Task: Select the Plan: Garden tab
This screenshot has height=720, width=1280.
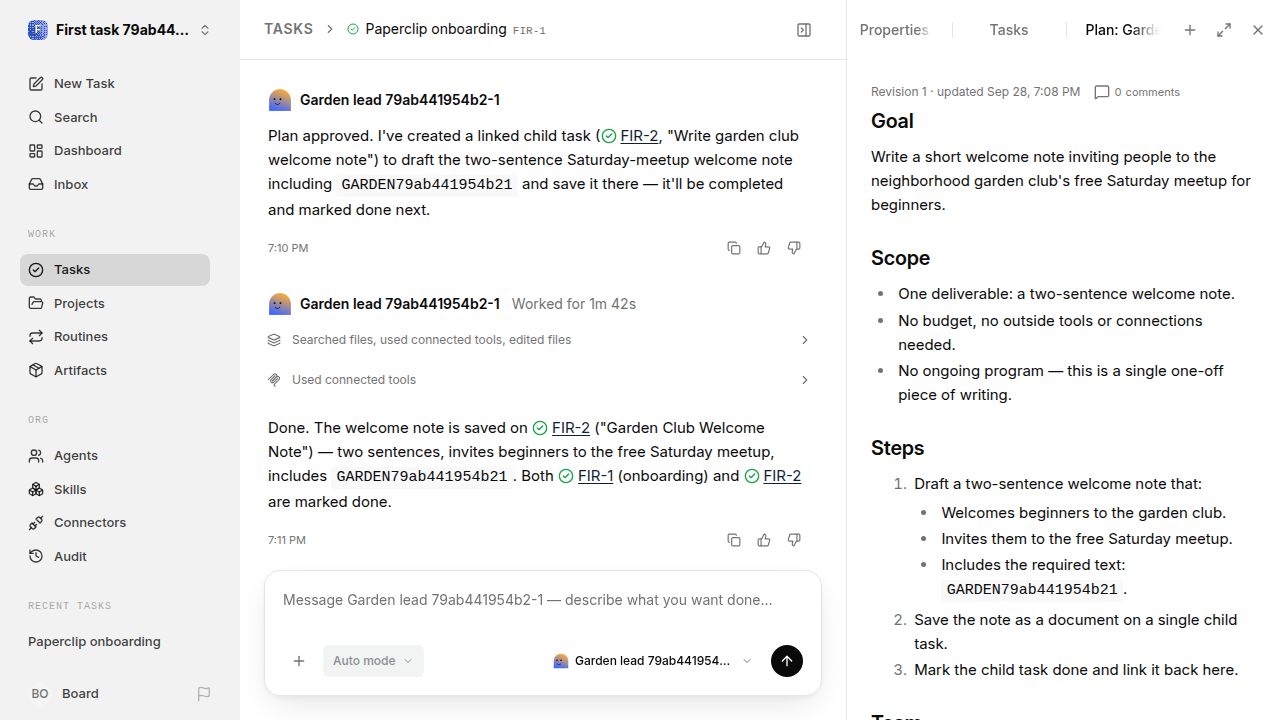Action: 1122,30
